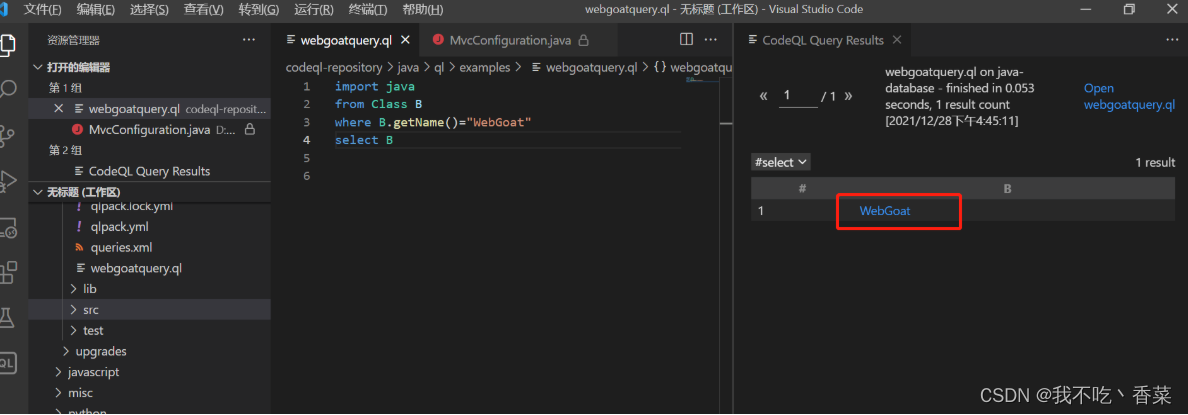The image size is (1188, 415).
Task: Click the Open webgoatquery.ql link
Action: pos(1129,97)
